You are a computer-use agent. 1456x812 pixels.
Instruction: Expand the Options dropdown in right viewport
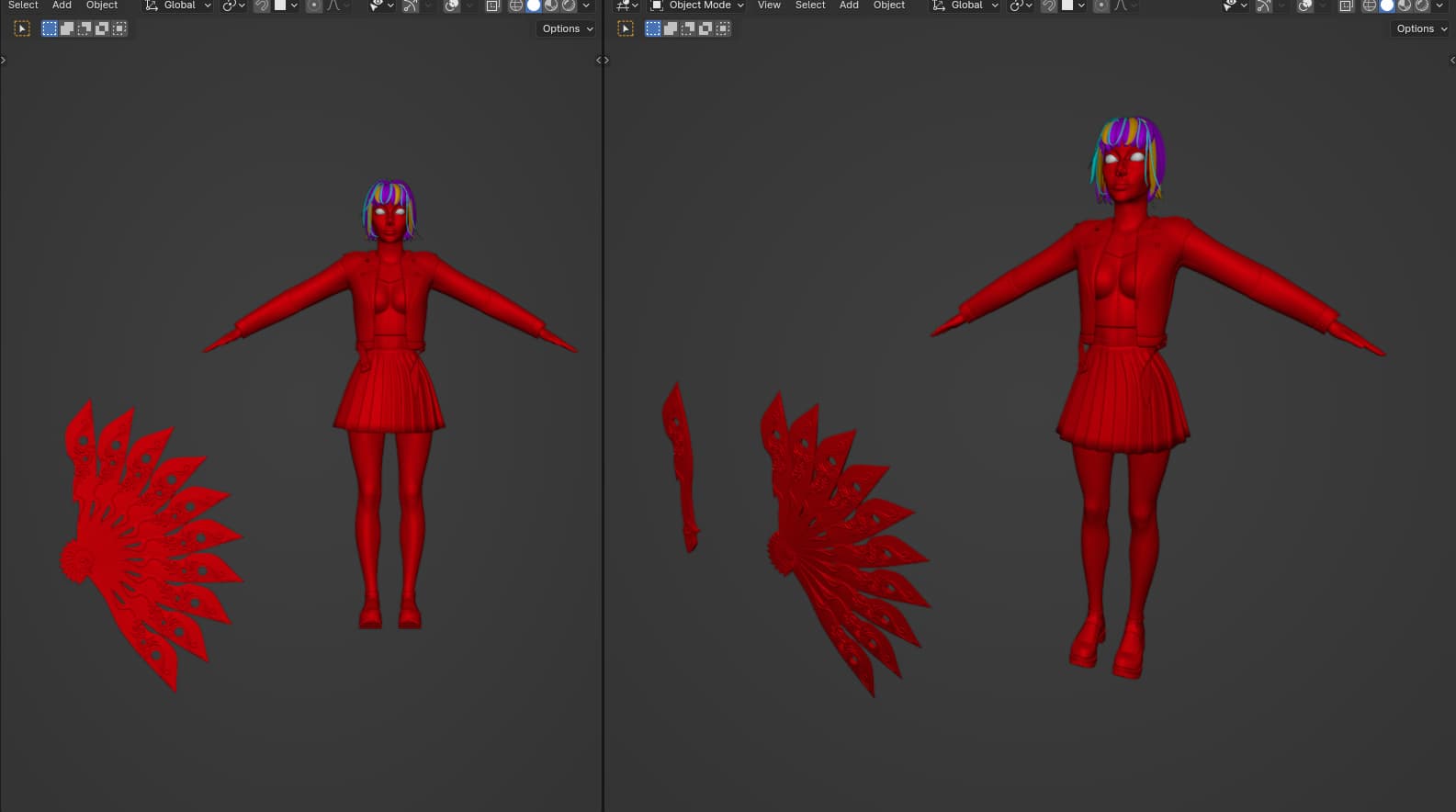(x=1421, y=28)
